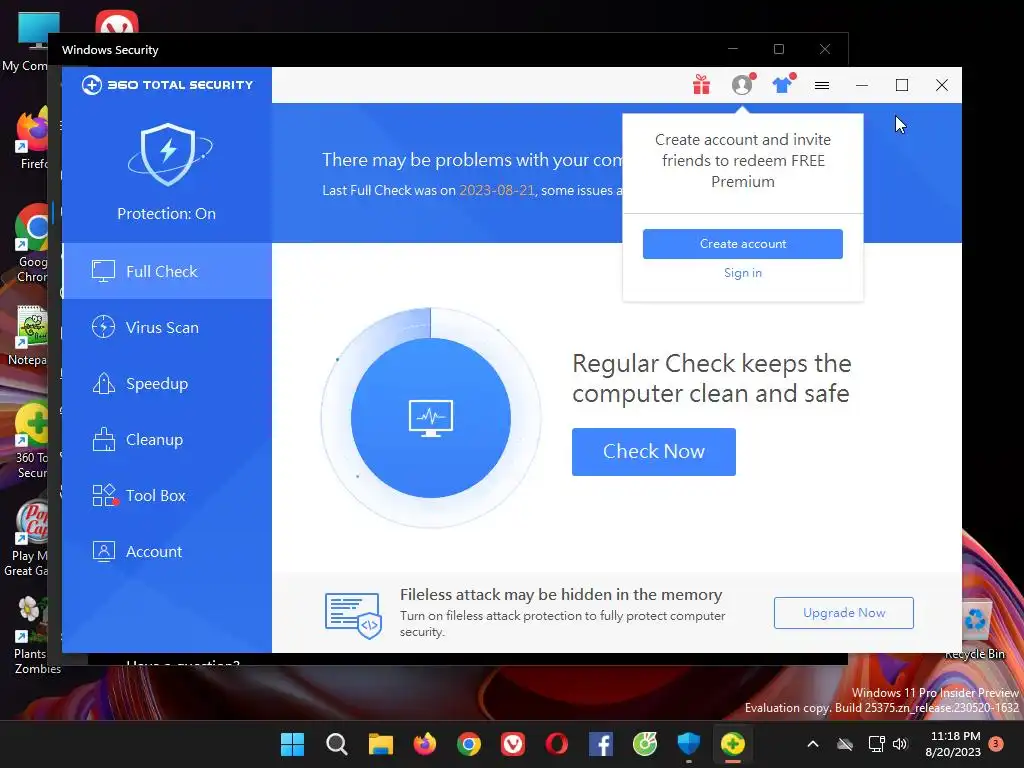Viewport: 1024px width, 768px height.
Task: Switch to the Speedup section
Action: click(167, 383)
